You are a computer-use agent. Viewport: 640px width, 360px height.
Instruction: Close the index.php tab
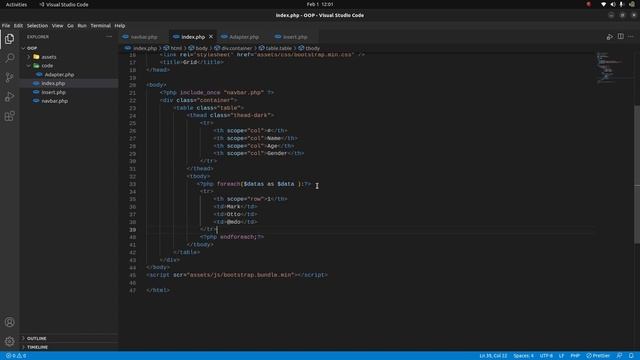pyautogui.click(x=211, y=37)
